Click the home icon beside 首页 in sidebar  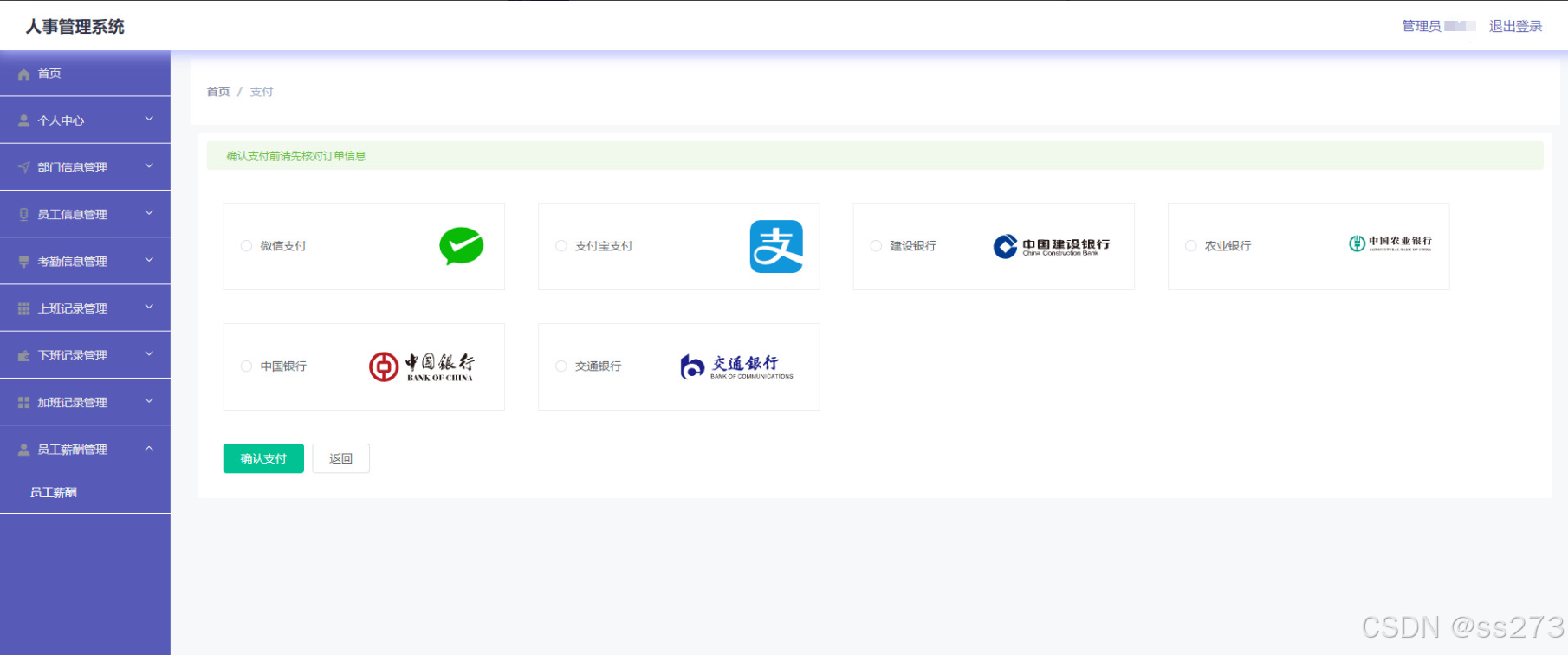tap(24, 75)
